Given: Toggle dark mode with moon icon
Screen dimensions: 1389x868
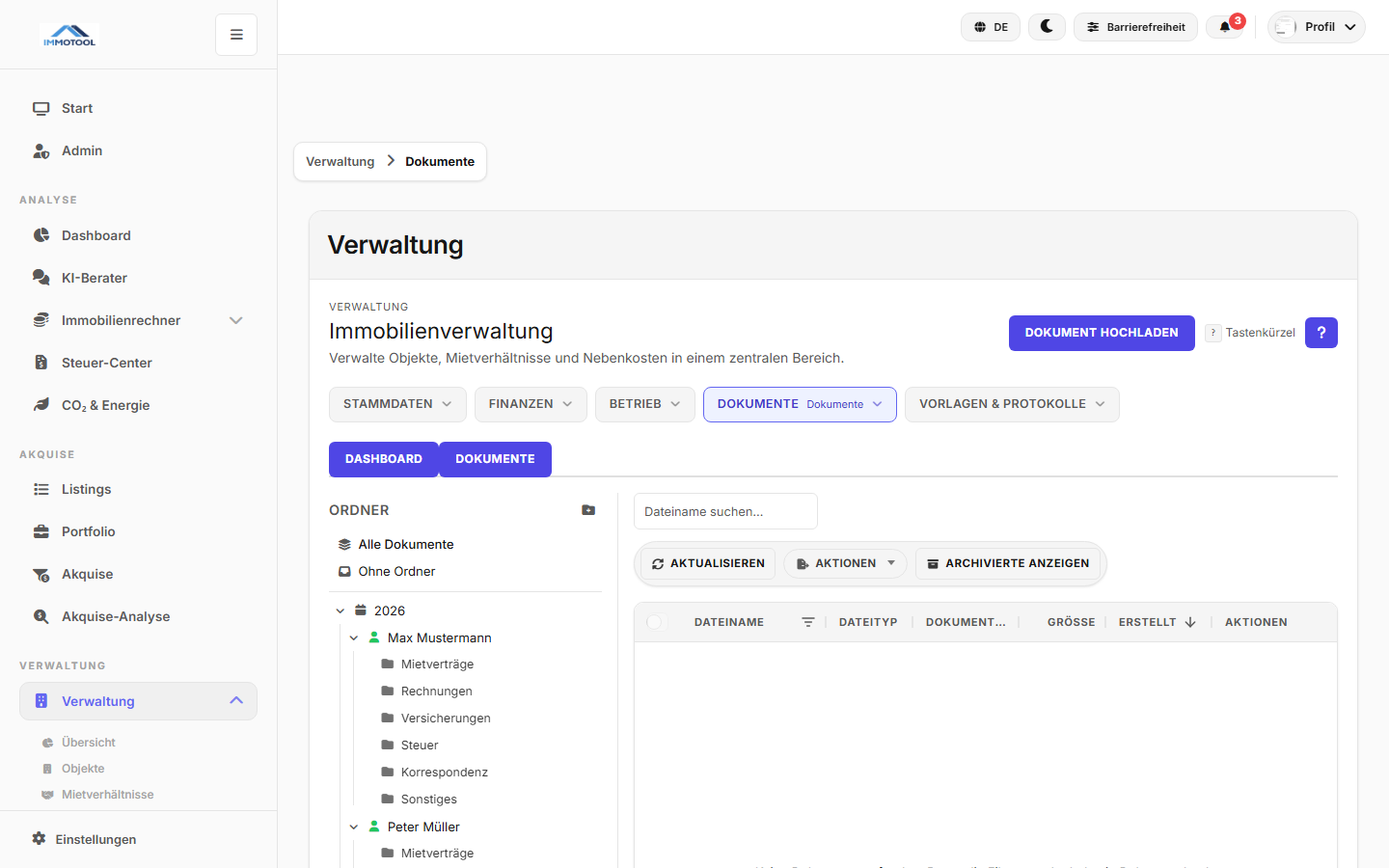Looking at the screenshot, I should (x=1047, y=27).
